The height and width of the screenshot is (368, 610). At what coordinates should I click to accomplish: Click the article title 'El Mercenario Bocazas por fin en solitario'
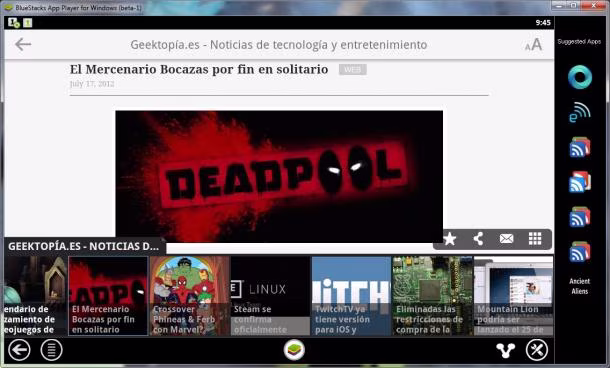click(x=199, y=70)
